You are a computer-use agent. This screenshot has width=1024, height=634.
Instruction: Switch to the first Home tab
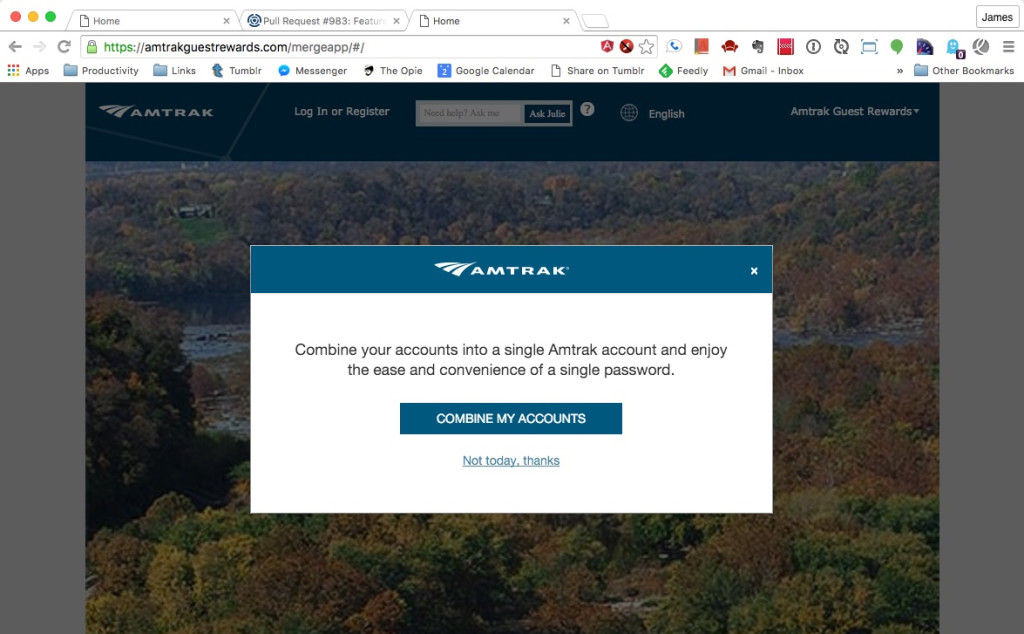(x=153, y=21)
